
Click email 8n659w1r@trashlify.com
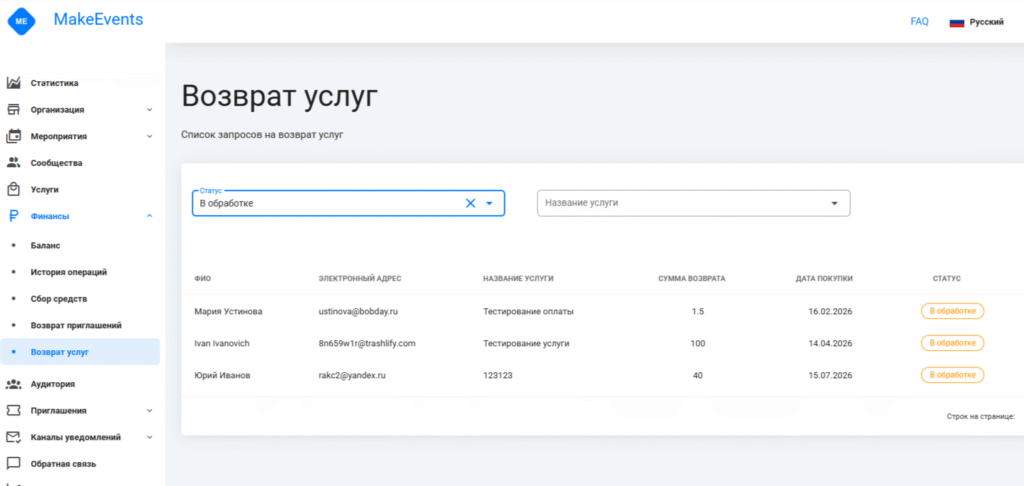[x=367, y=344]
